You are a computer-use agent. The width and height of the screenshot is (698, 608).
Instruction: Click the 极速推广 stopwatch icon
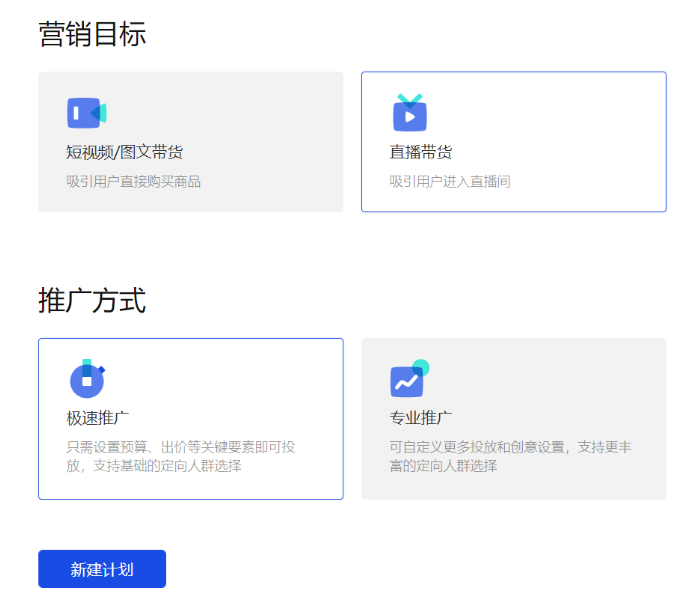coord(87,379)
